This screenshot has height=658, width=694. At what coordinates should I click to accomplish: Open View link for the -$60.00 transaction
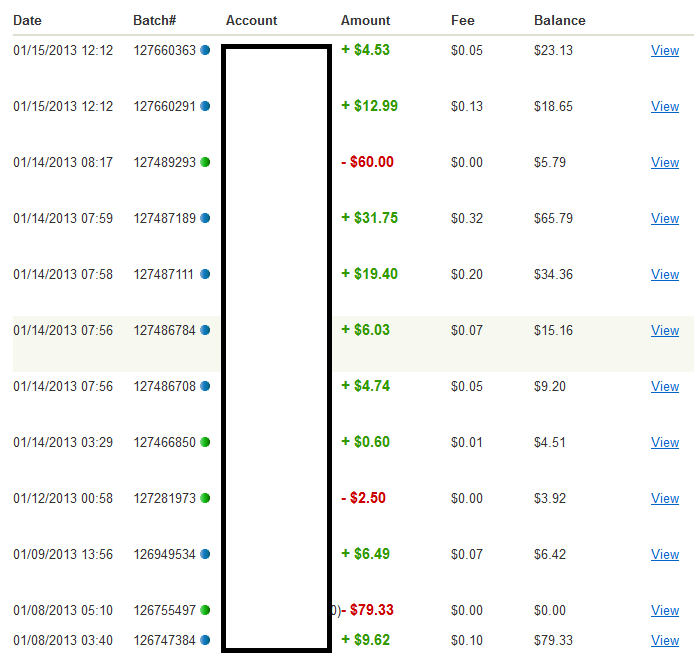click(664, 162)
